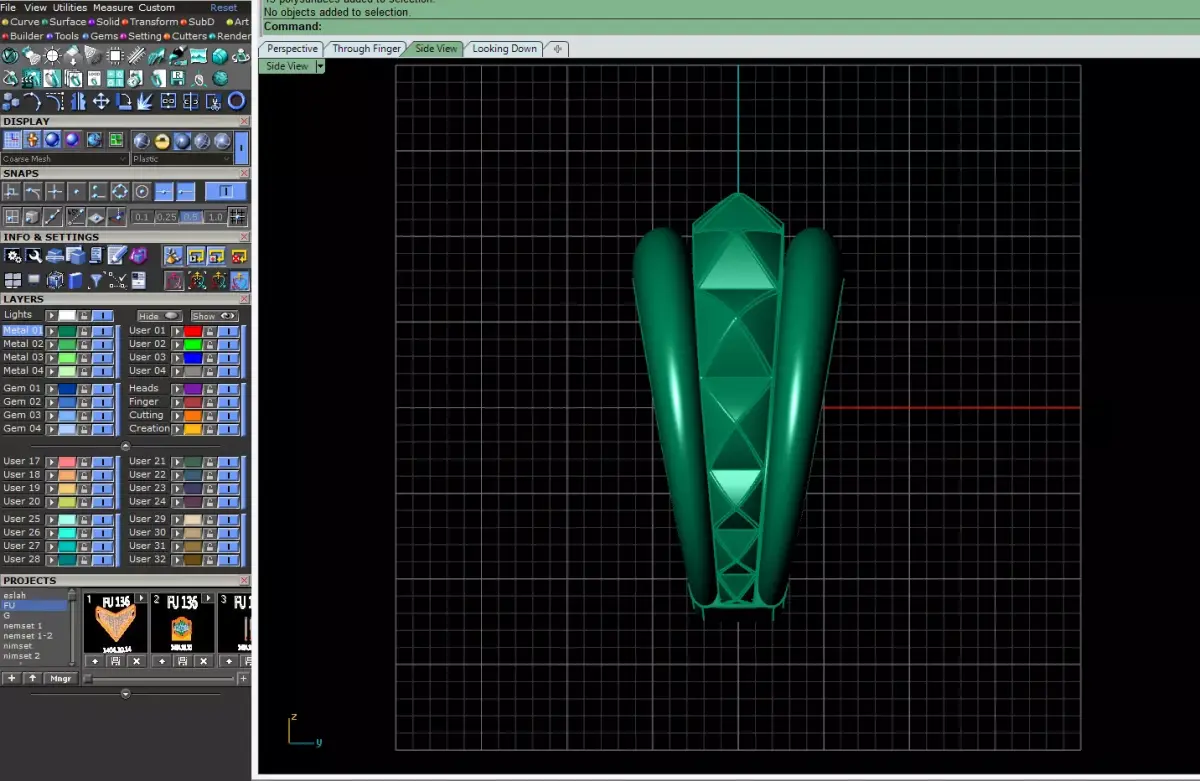Save project thumbnail 1 with disk icon
The width and height of the screenshot is (1200, 781).
click(115, 661)
